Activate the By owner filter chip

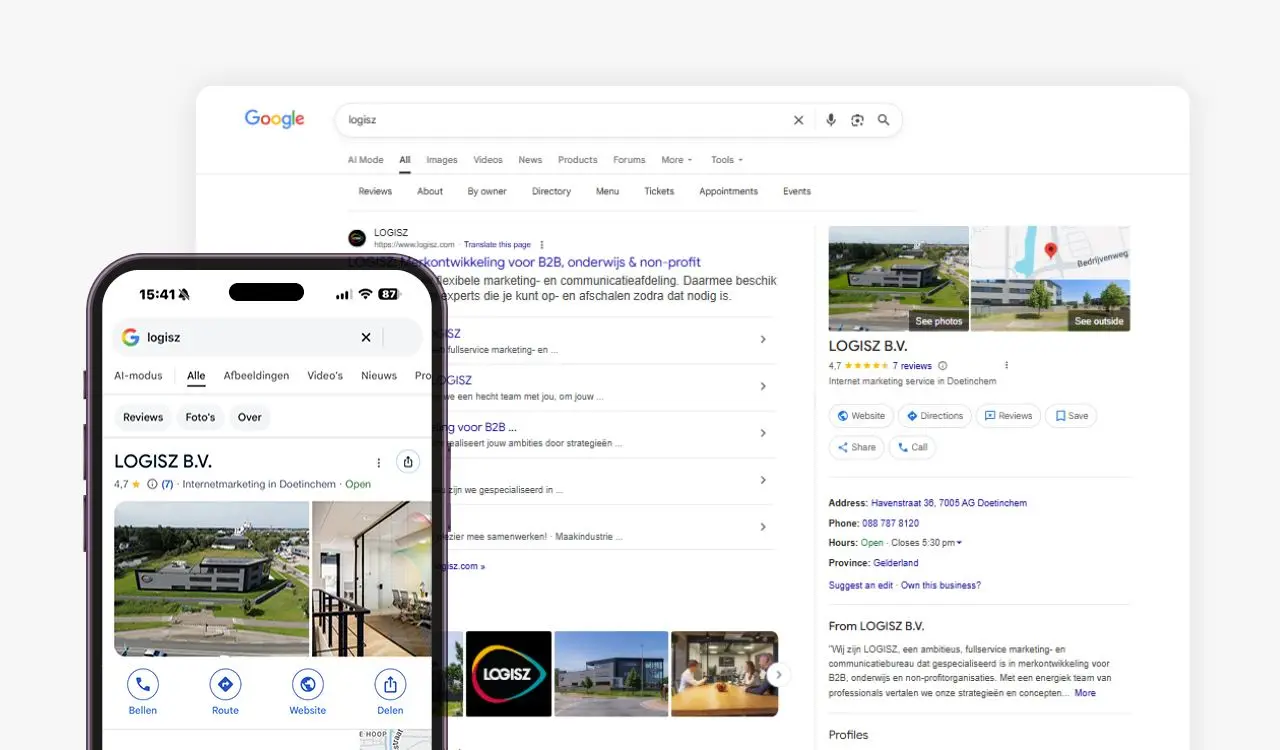(x=486, y=191)
